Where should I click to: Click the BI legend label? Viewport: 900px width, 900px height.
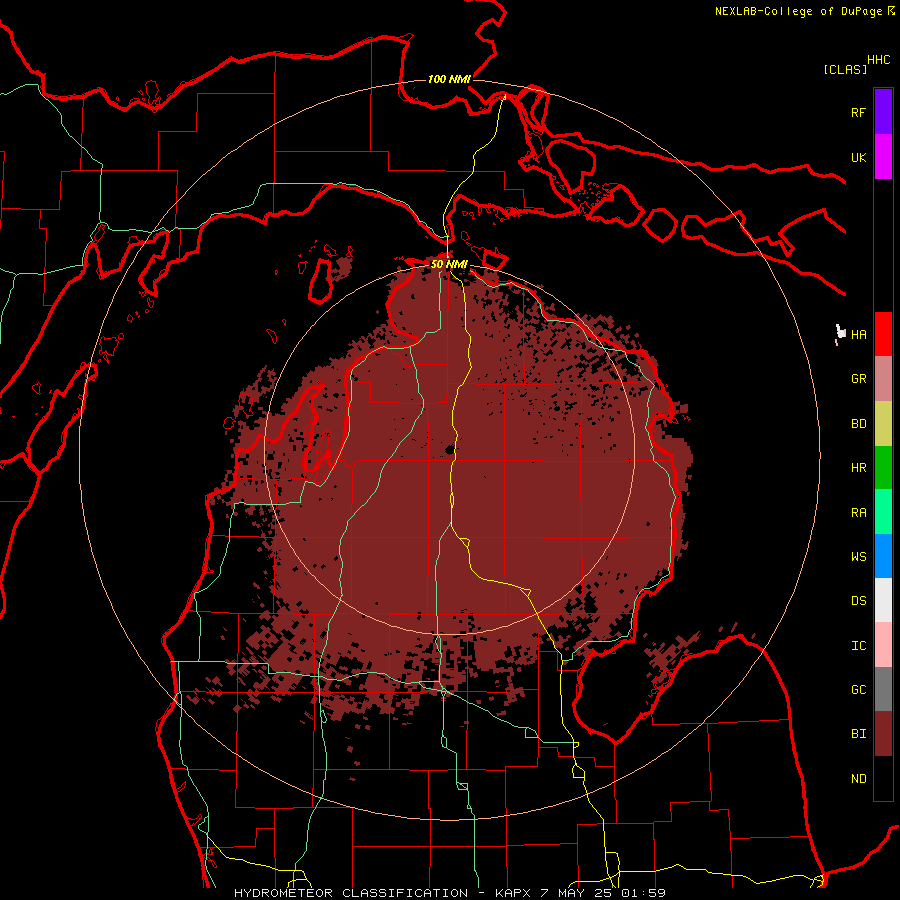(x=858, y=734)
